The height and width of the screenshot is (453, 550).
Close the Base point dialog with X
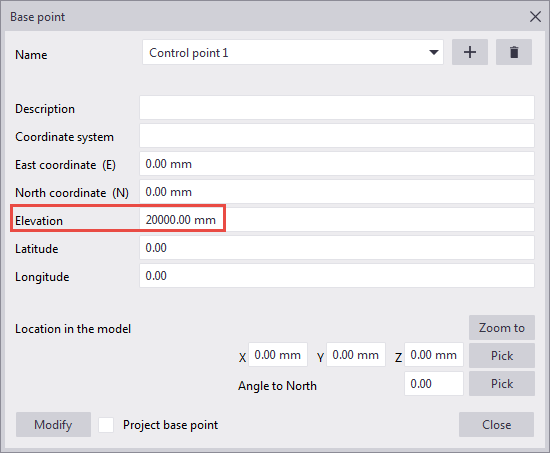click(535, 16)
